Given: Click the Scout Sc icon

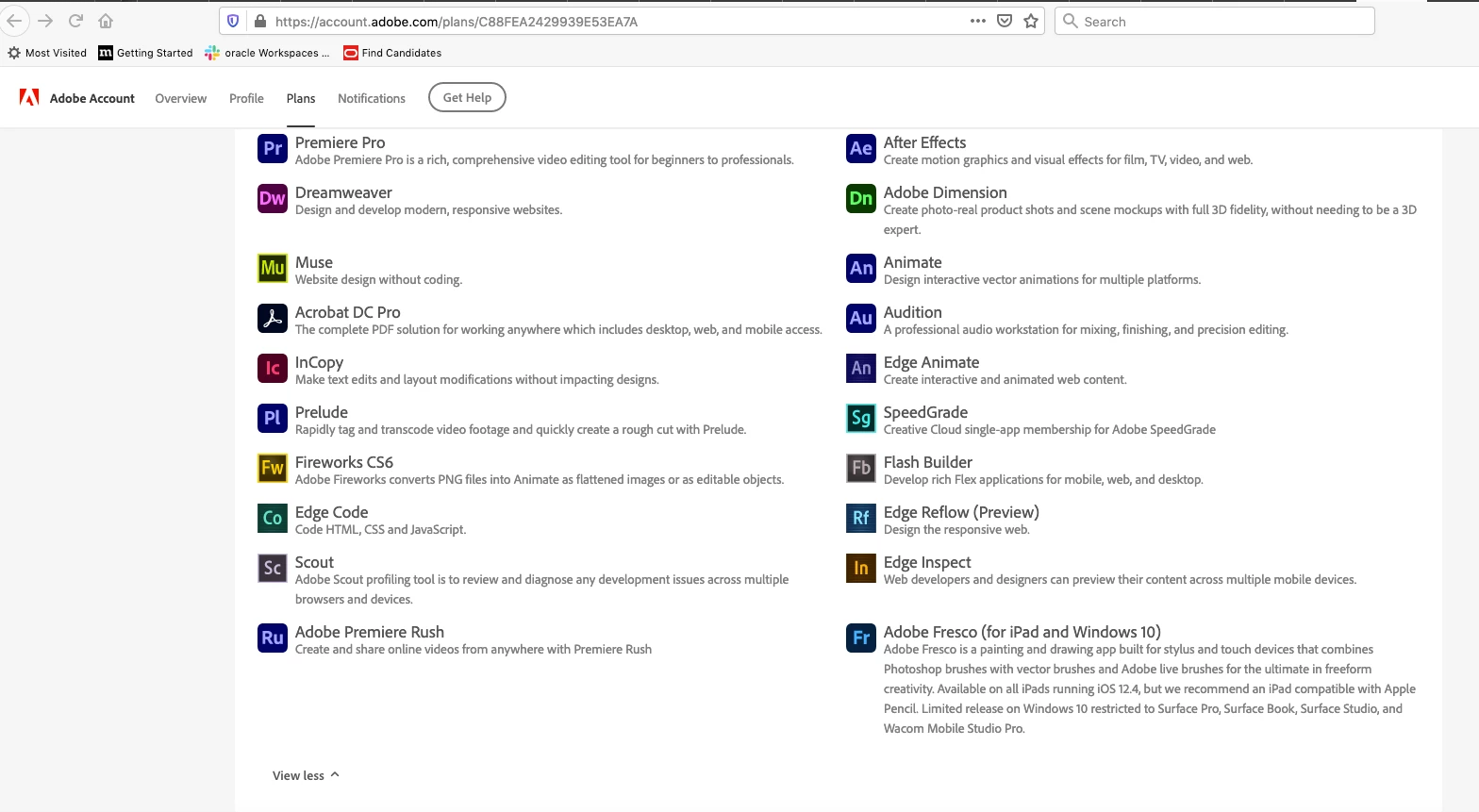Looking at the screenshot, I should coord(273,568).
